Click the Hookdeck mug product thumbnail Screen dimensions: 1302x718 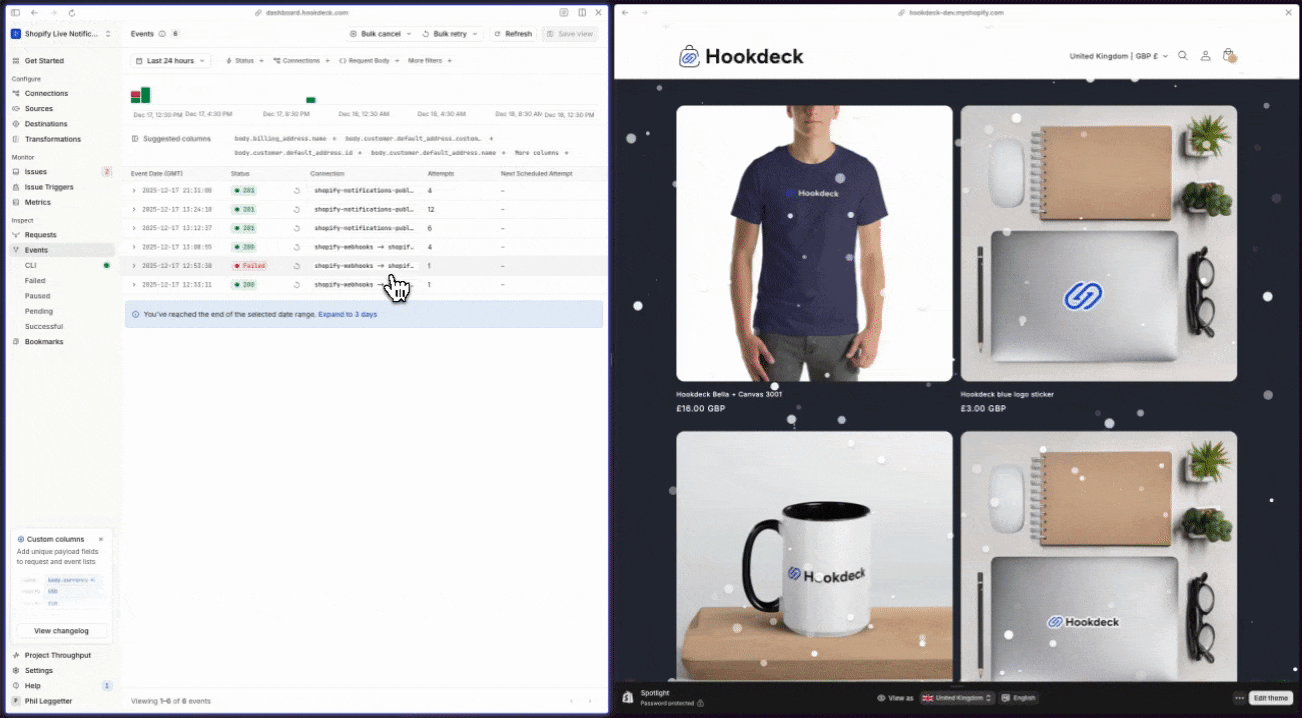(x=813, y=556)
